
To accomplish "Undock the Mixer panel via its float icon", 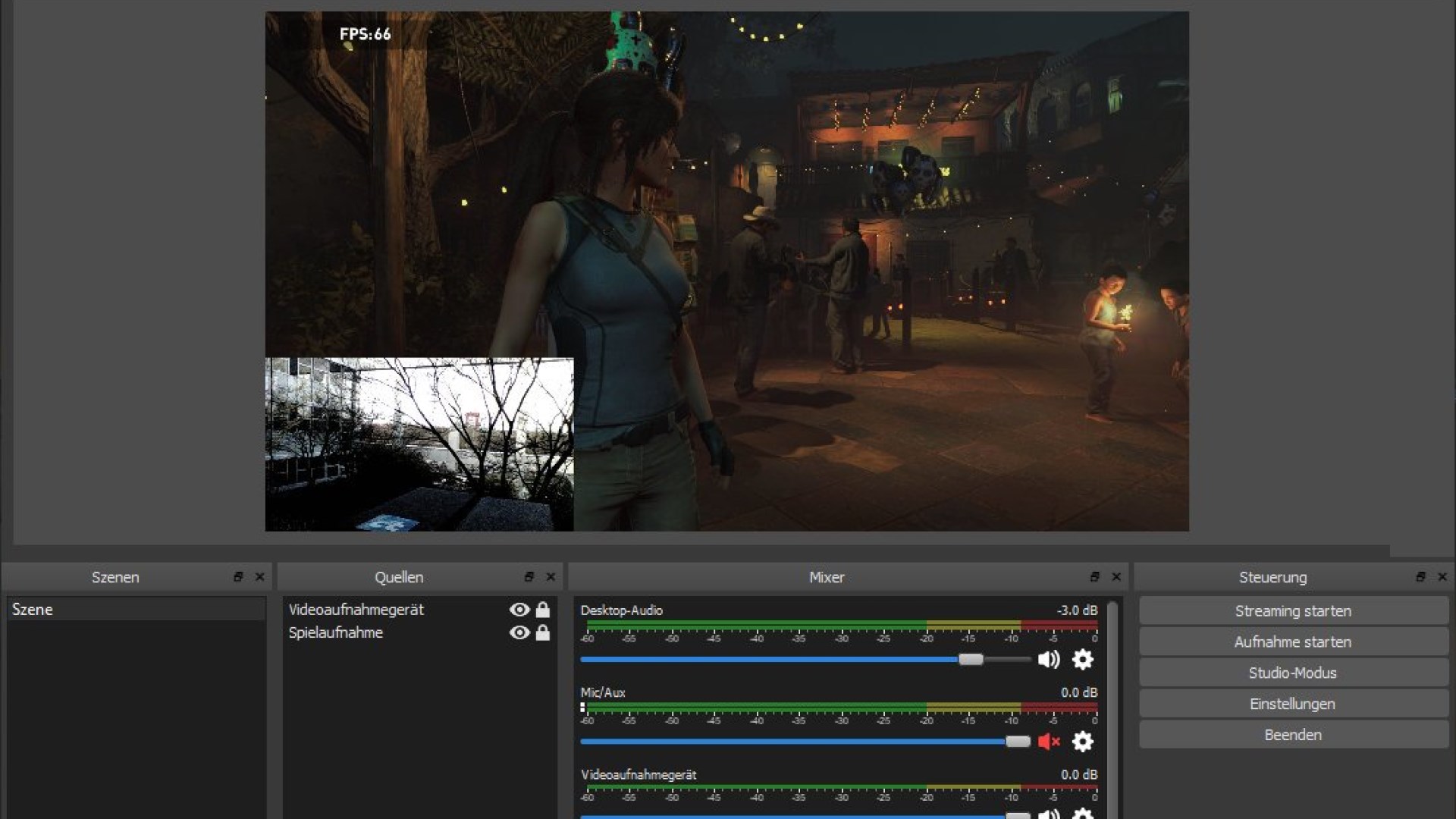I will 1094,577.
